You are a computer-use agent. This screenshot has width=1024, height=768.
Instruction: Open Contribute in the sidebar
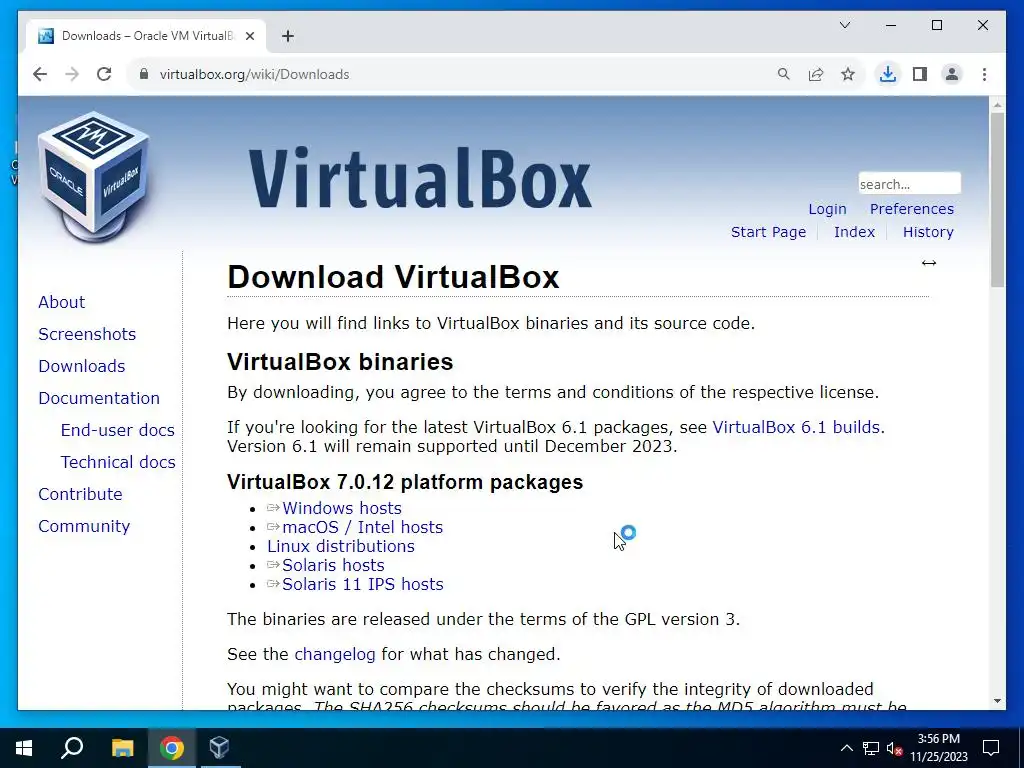point(80,494)
